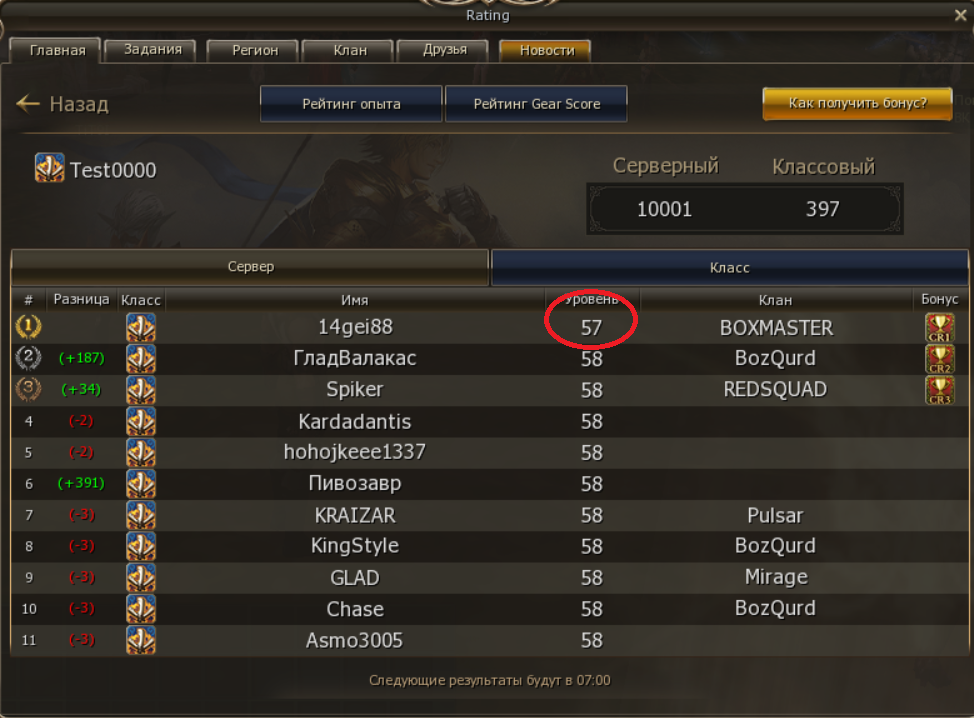Select player ГладВалакас in the list
Screen dimensions: 974x718
pyautogui.click(x=354, y=358)
